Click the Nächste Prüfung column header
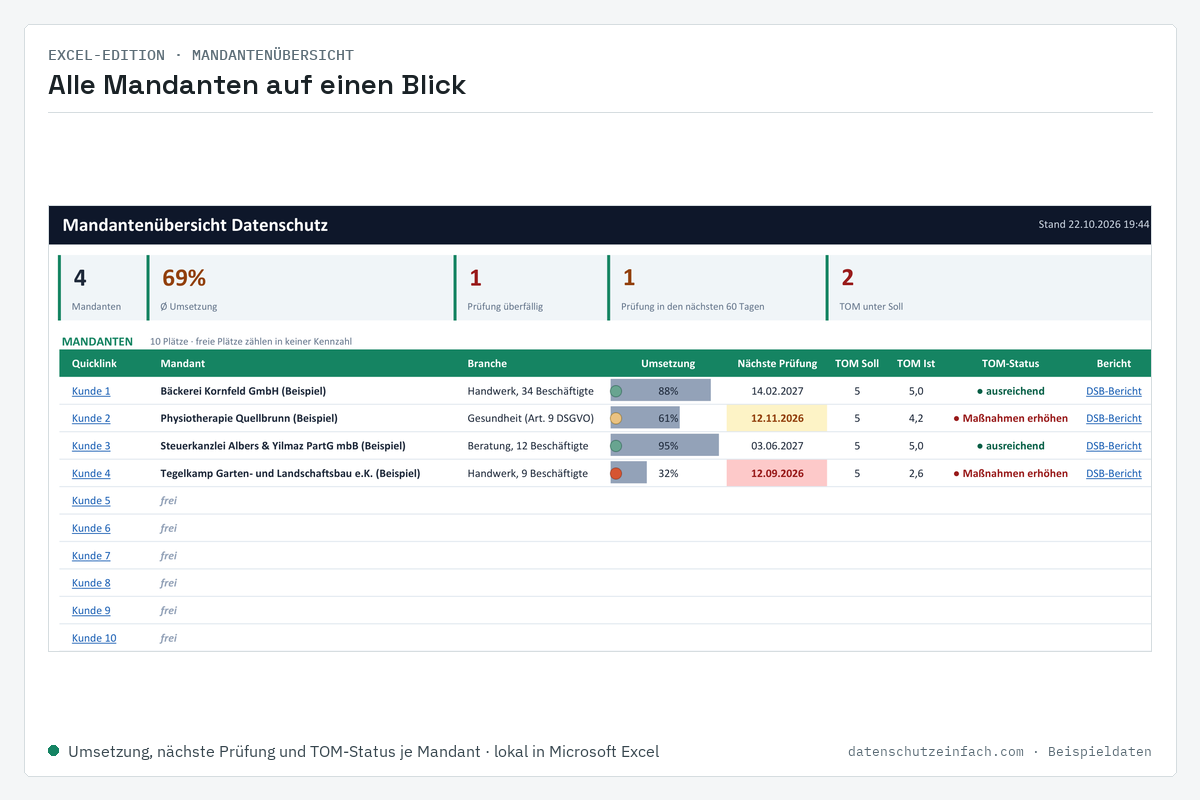The width and height of the screenshot is (1200, 800). point(777,363)
